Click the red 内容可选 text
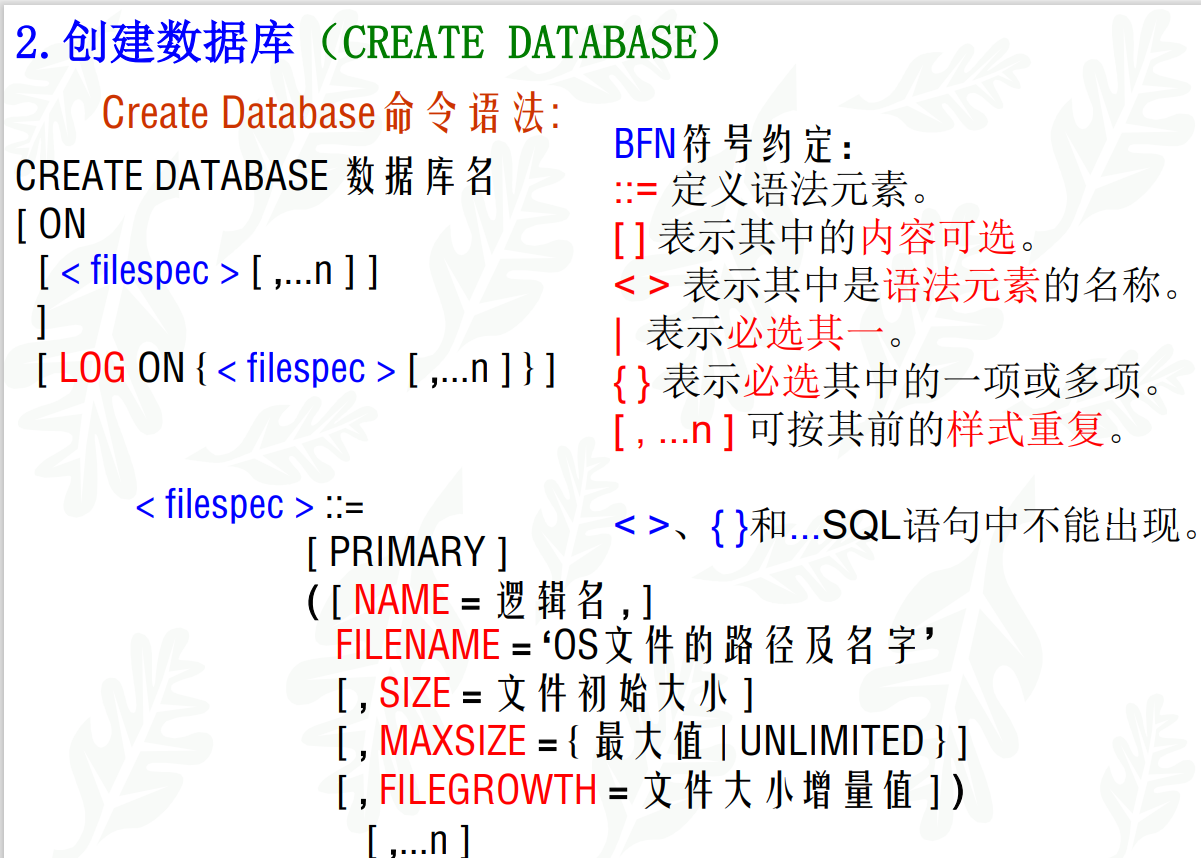The height and width of the screenshot is (858, 1201). click(x=937, y=237)
